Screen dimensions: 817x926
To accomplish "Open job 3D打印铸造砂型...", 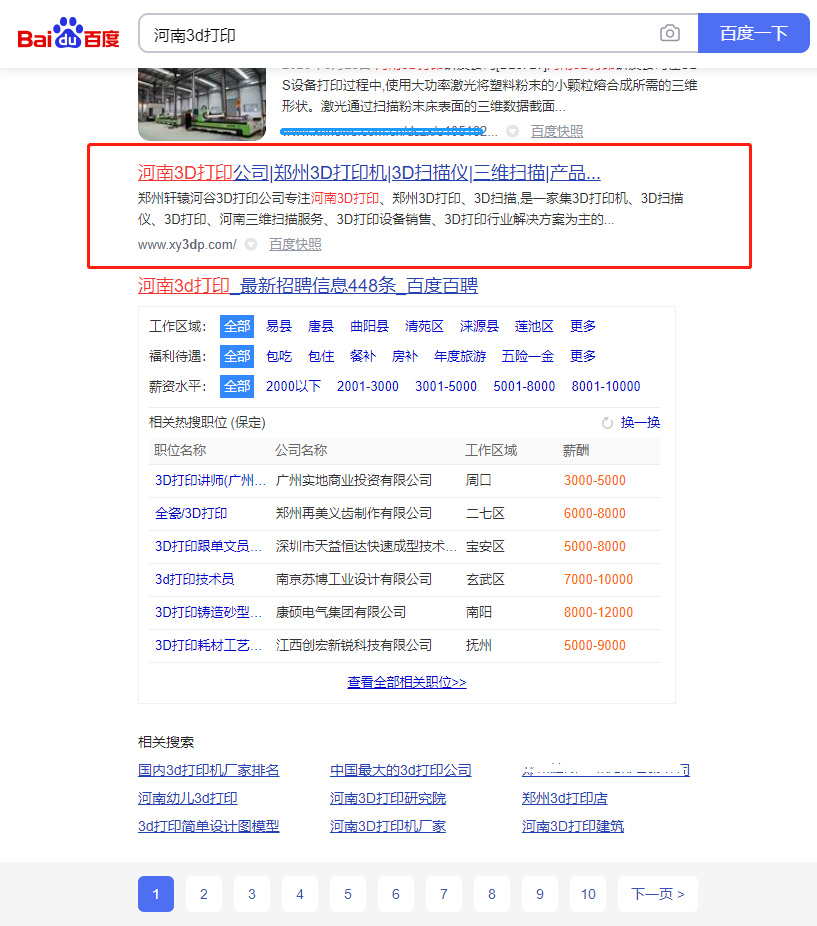I will tap(208, 612).
